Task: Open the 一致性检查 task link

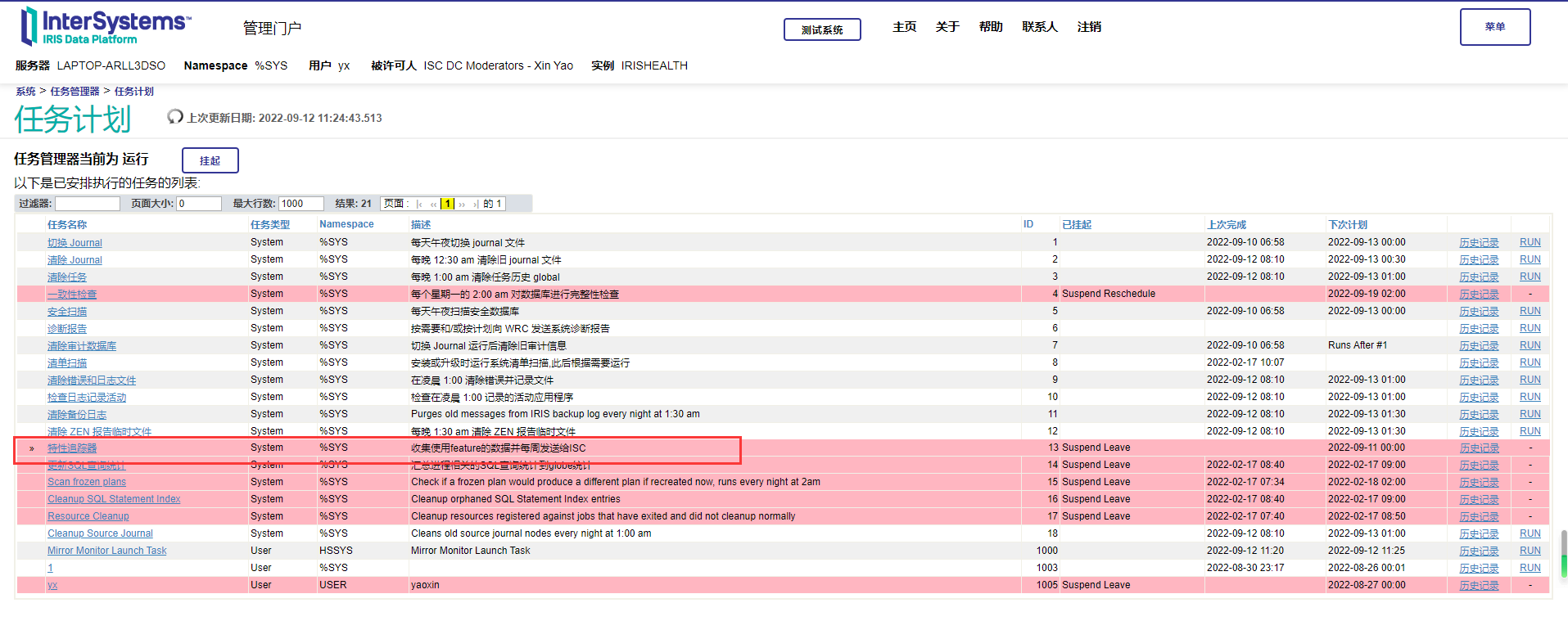Action: tap(72, 295)
